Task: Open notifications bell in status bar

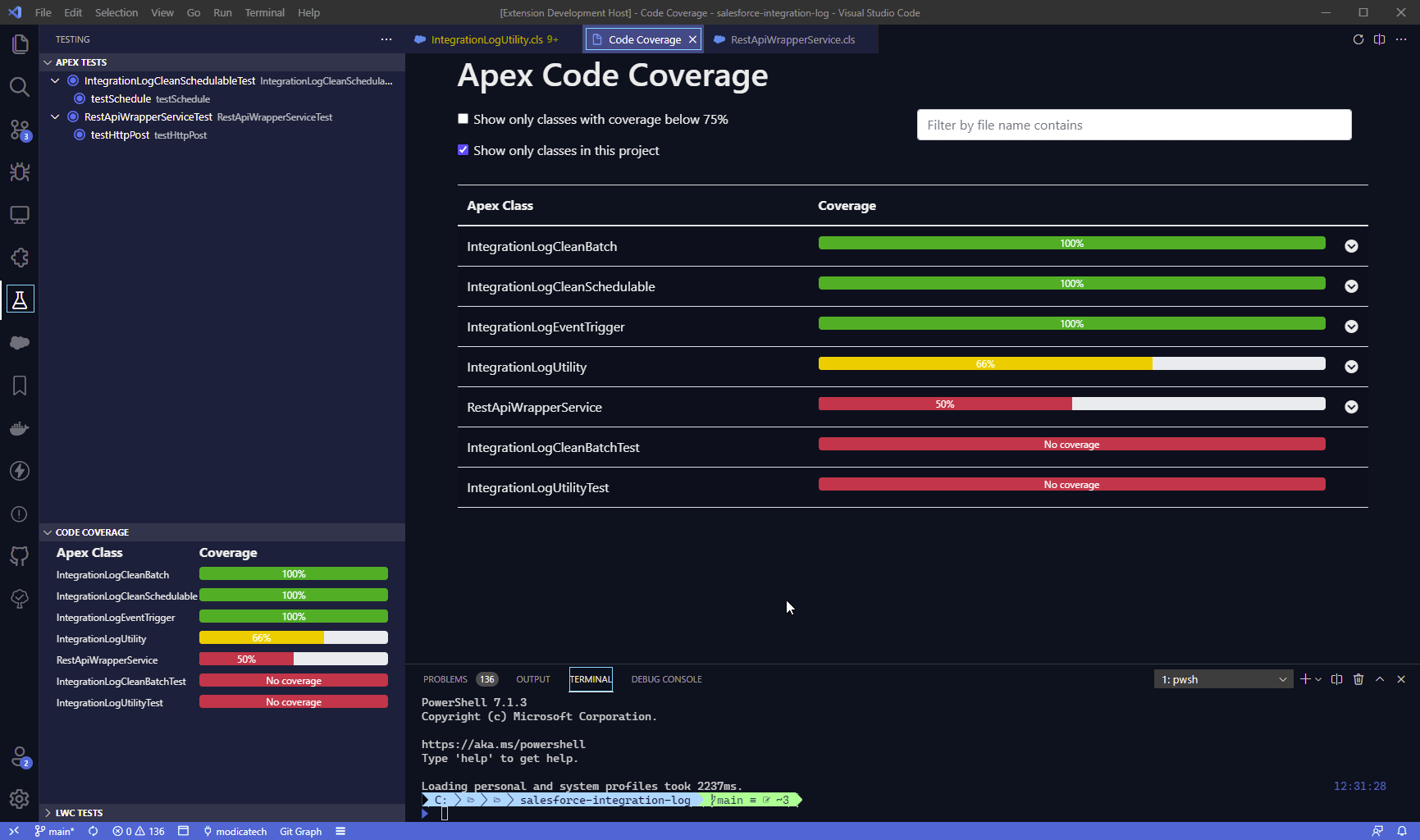Action: pos(1402,831)
